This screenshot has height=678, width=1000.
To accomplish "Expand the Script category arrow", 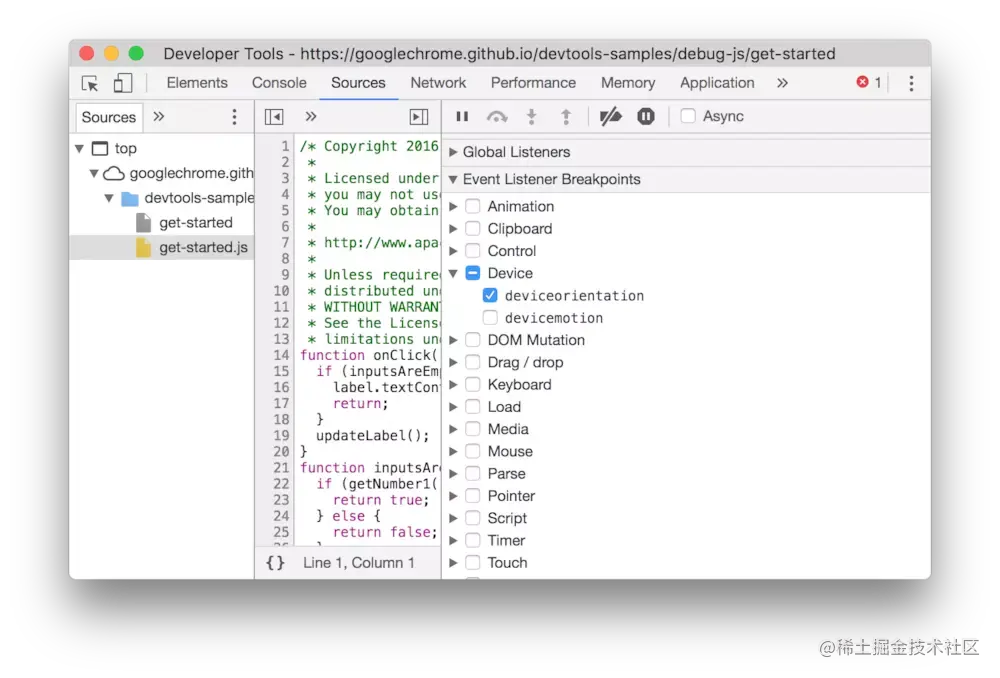I will (453, 519).
